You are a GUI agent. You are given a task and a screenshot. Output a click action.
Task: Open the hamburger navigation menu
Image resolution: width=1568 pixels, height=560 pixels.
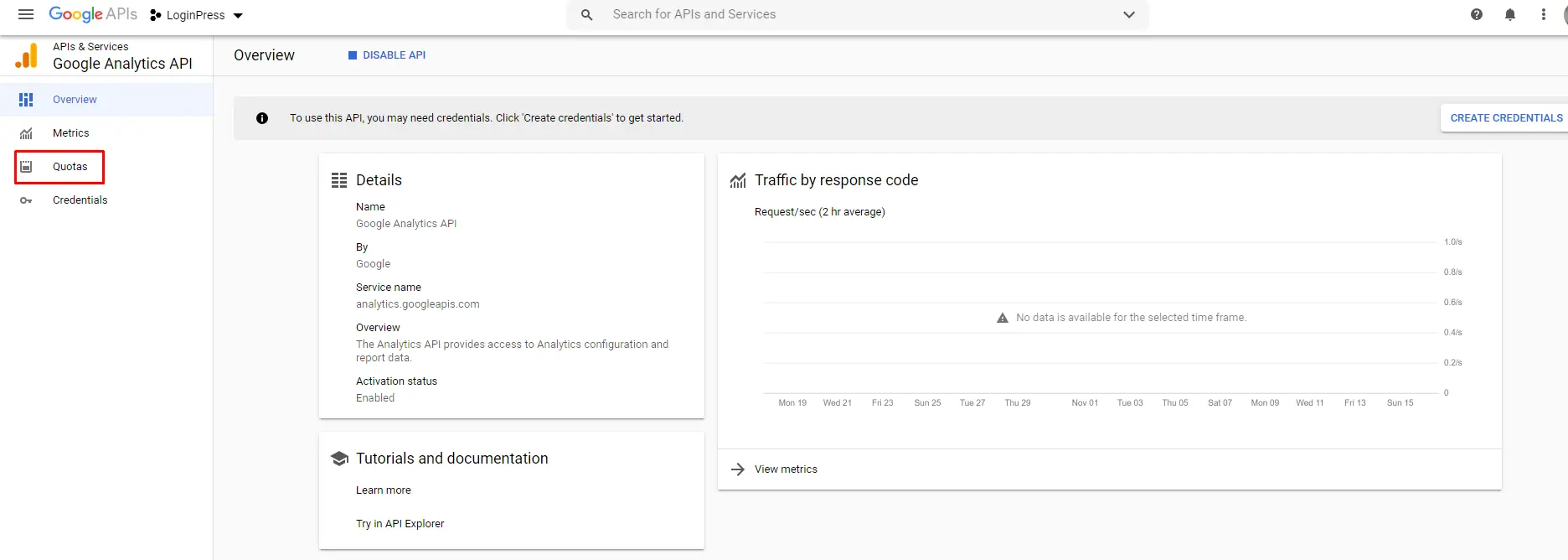pyautogui.click(x=26, y=14)
